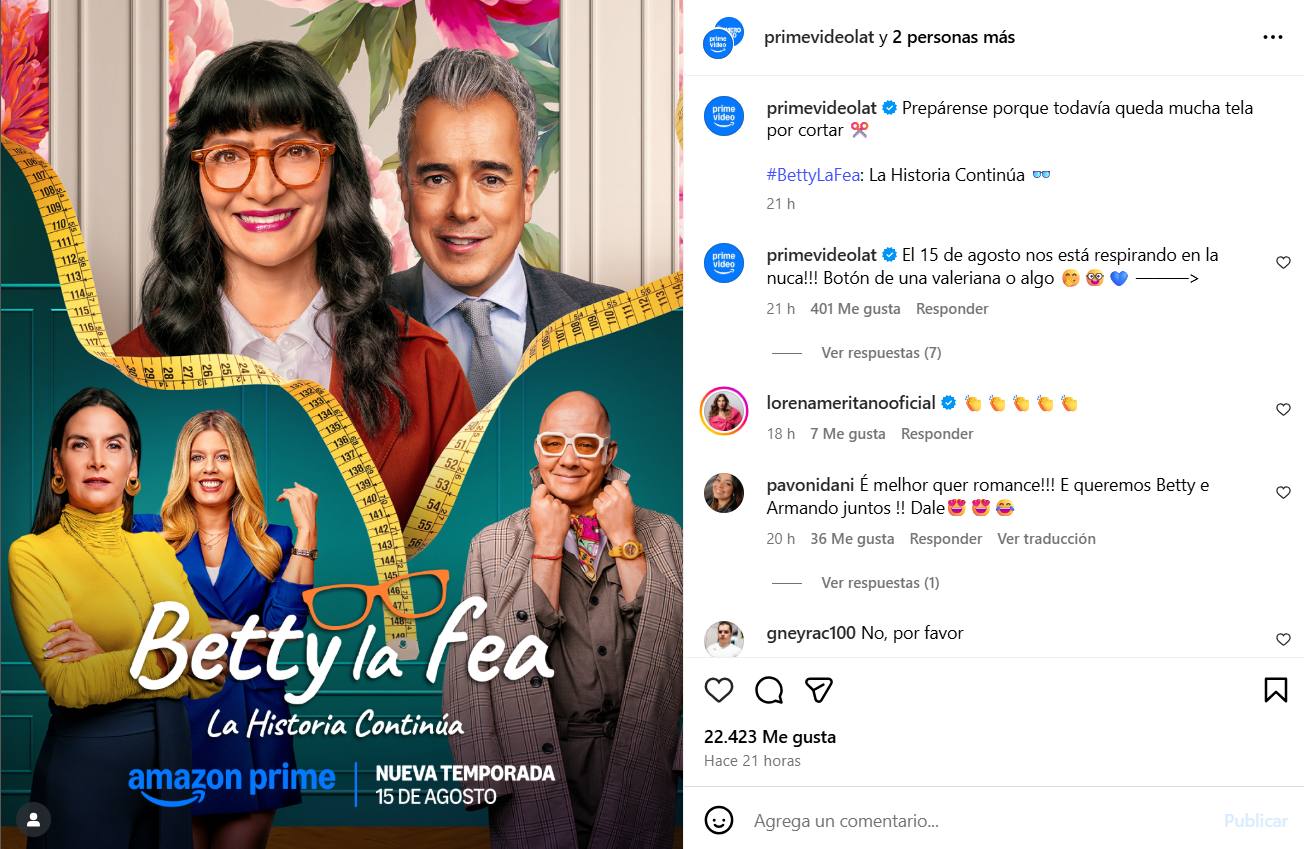
Task: Open the comment speech bubble icon
Action: coord(769,690)
